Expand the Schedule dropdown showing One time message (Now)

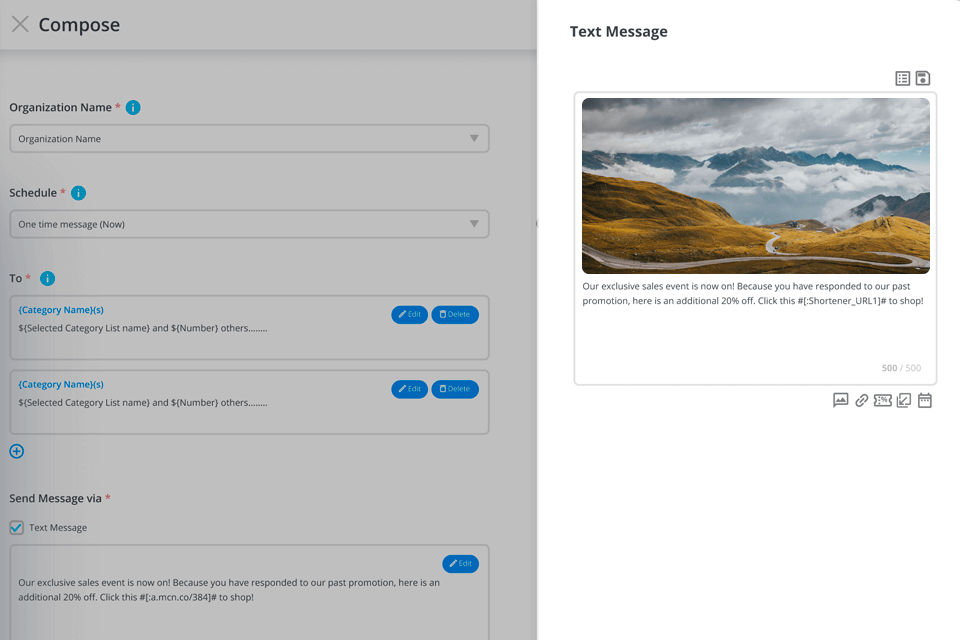tap(249, 224)
